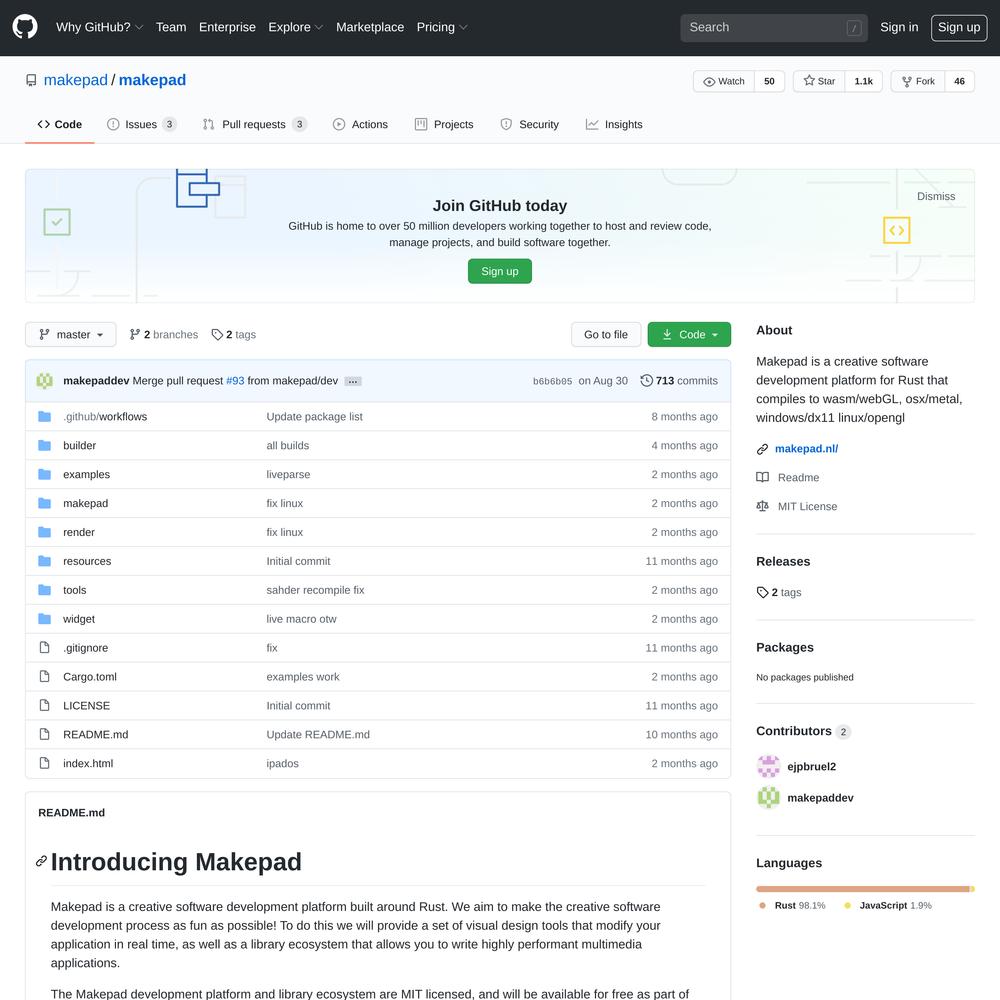The image size is (1000, 1000).
Task: Click the makepaddev contributor avatar
Action: pyautogui.click(x=768, y=797)
